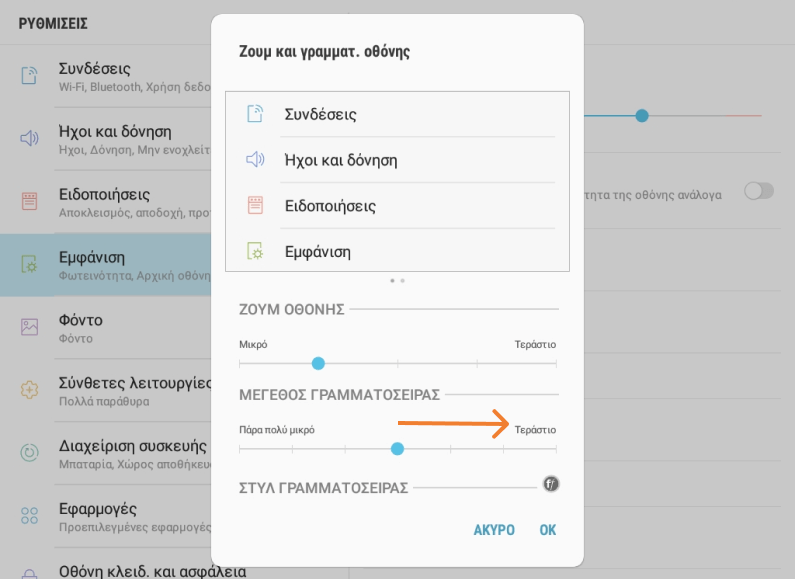Click the Τεράστιο label for font size

(x=535, y=429)
